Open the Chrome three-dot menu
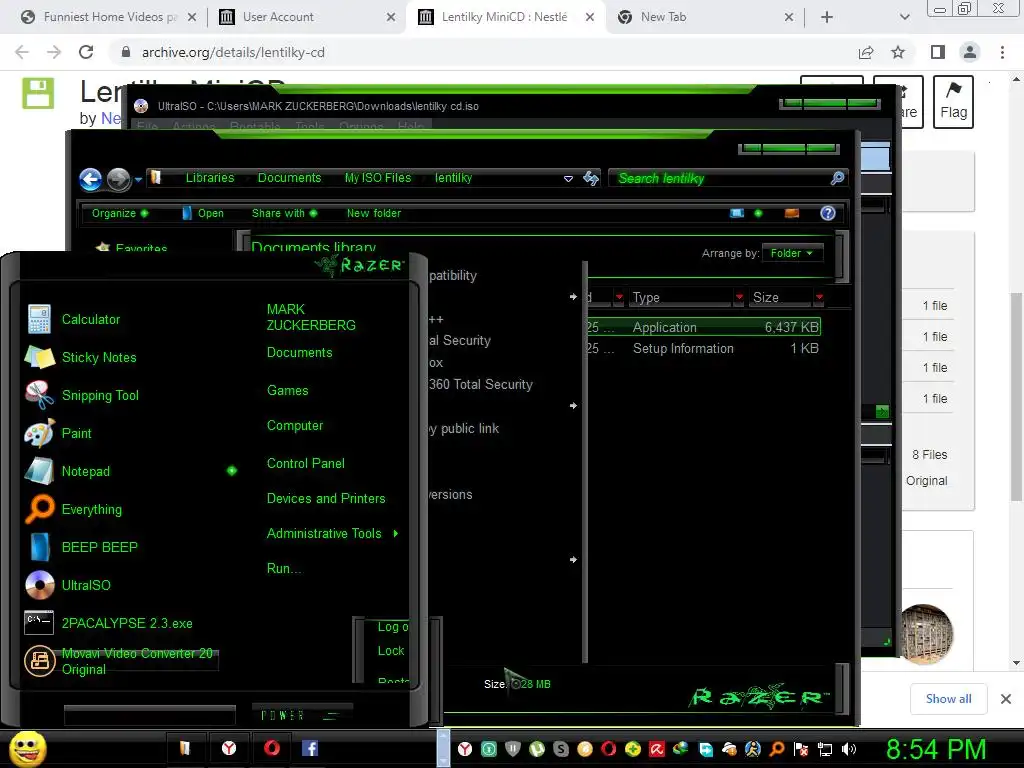The image size is (1024, 768). tap(1002, 52)
